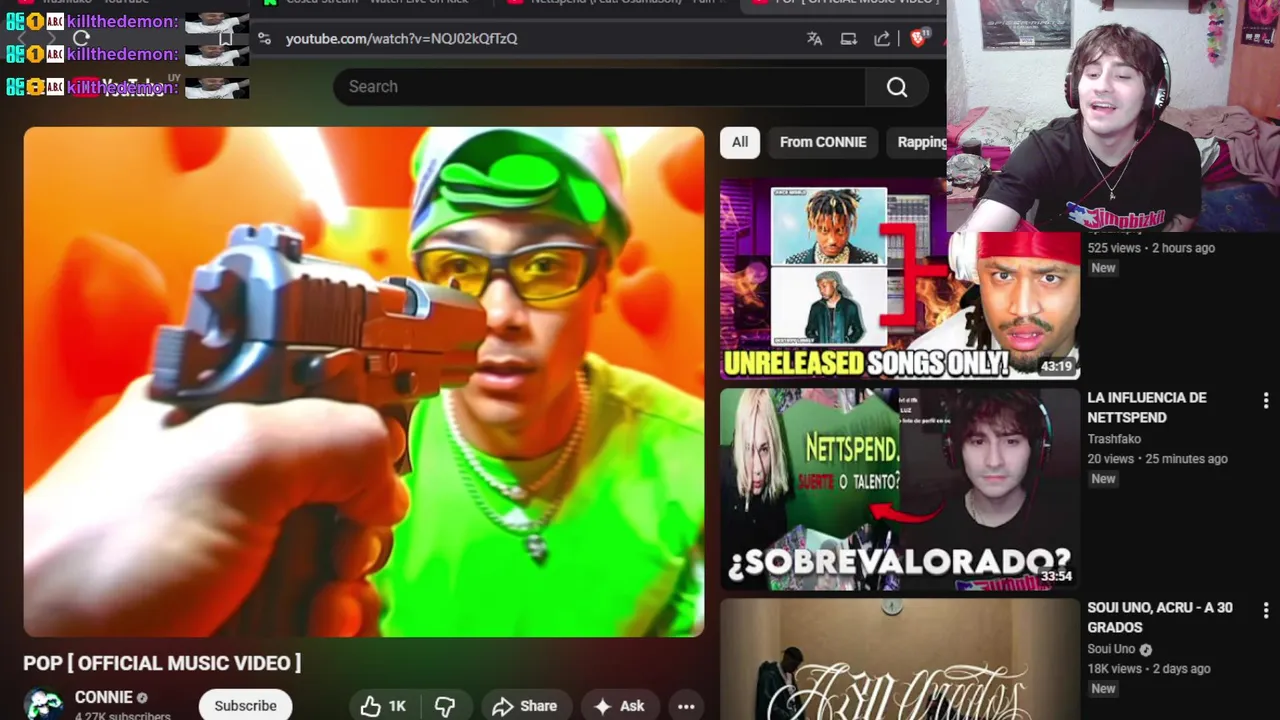Click the cast/install screen icon in address bar
Image resolution: width=1280 pixels, height=720 pixels.
848,38
